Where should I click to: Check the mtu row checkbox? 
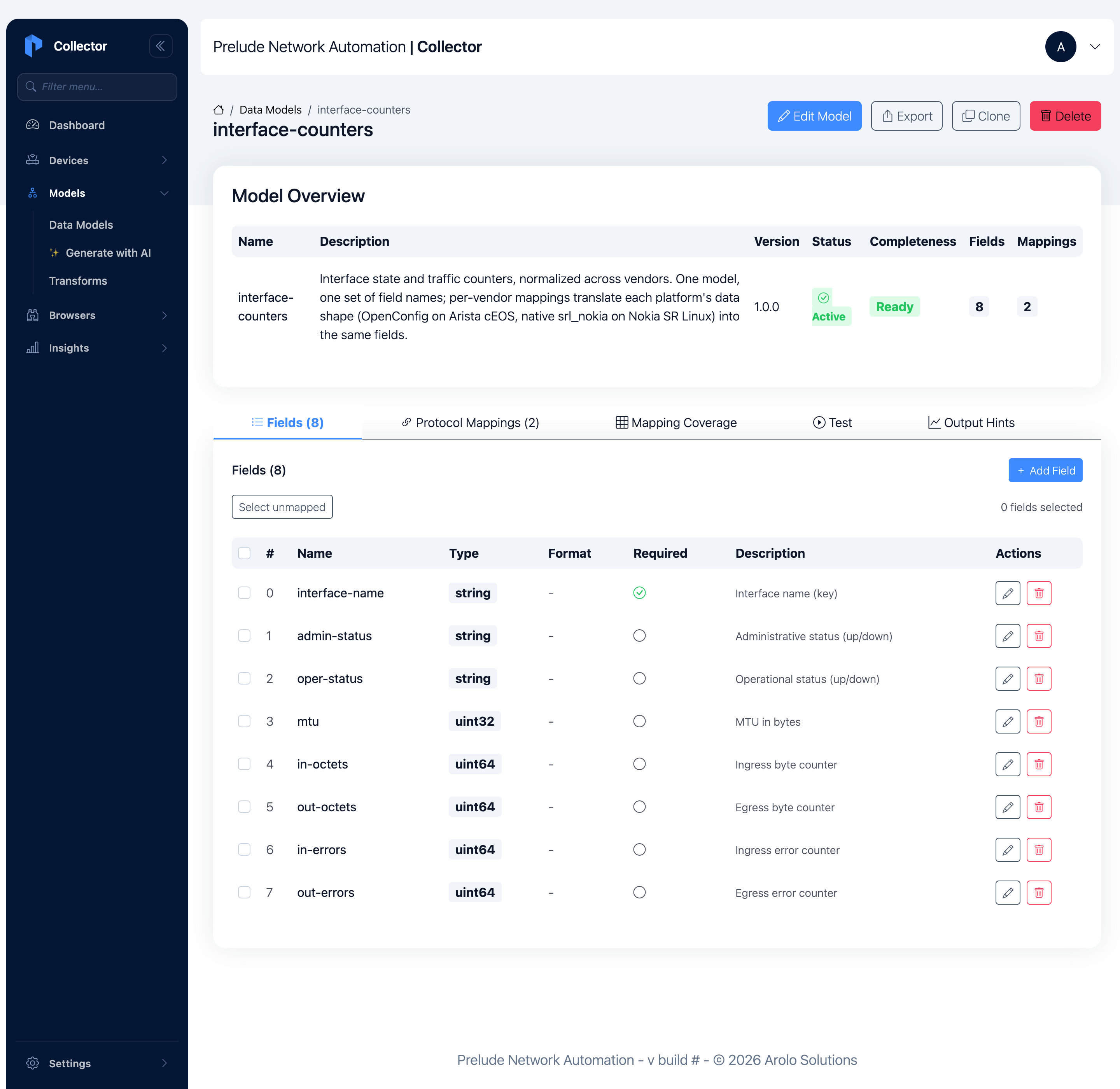(x=244, y=721)
